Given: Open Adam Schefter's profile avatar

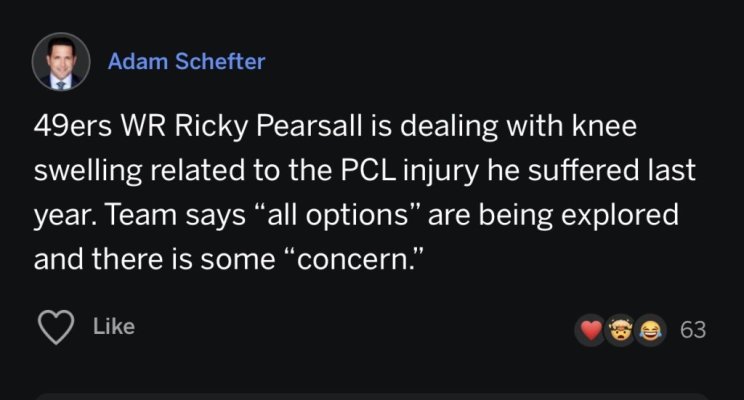Looking at the screenshot, I should pyautogui.click(x=61, y=62).
